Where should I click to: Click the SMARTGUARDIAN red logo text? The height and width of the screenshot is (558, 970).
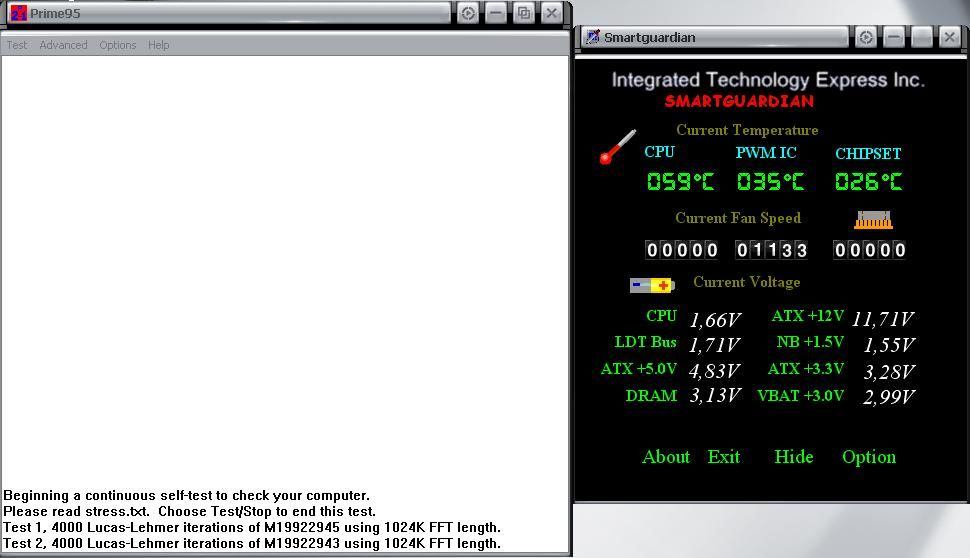(739, 101)
